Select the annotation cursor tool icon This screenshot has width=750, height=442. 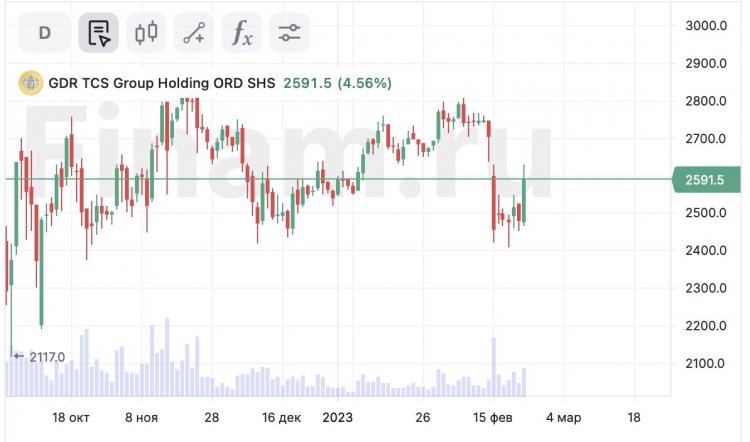point(99,33)
